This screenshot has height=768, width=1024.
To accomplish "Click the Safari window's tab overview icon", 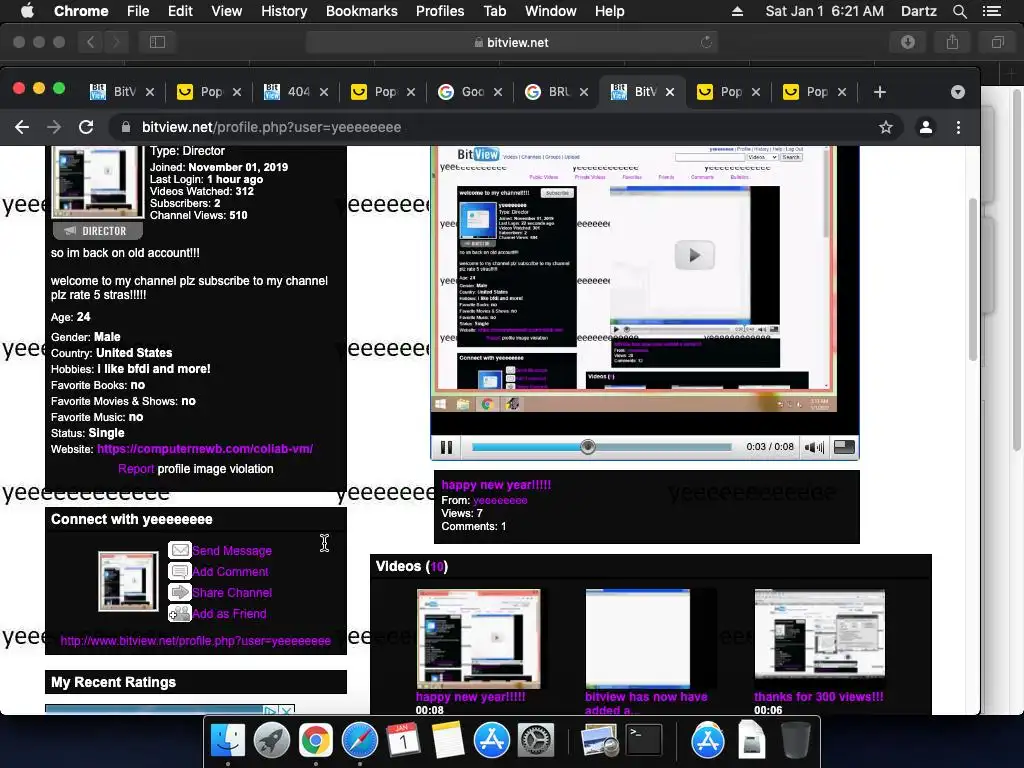I will (x=998, y=42).
